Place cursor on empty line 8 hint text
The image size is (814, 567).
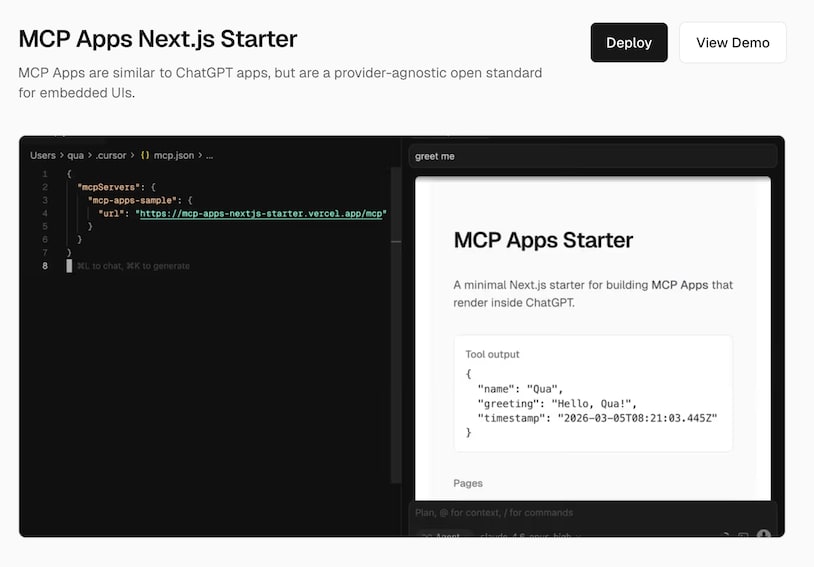pyautogui.click(x=133, y=266)
